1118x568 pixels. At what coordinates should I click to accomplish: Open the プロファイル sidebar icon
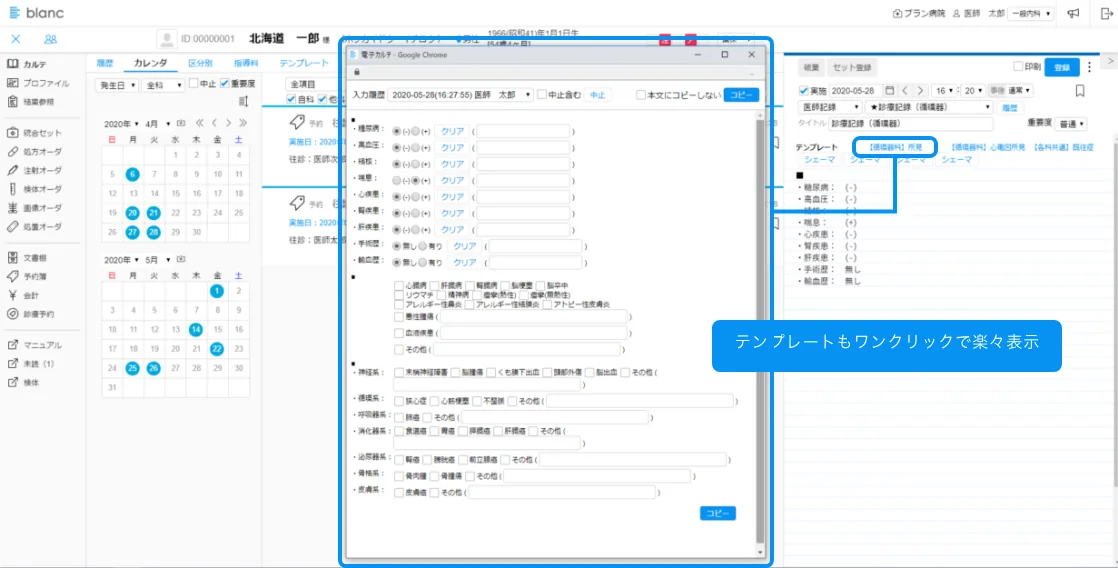click(x=12, y=83)
